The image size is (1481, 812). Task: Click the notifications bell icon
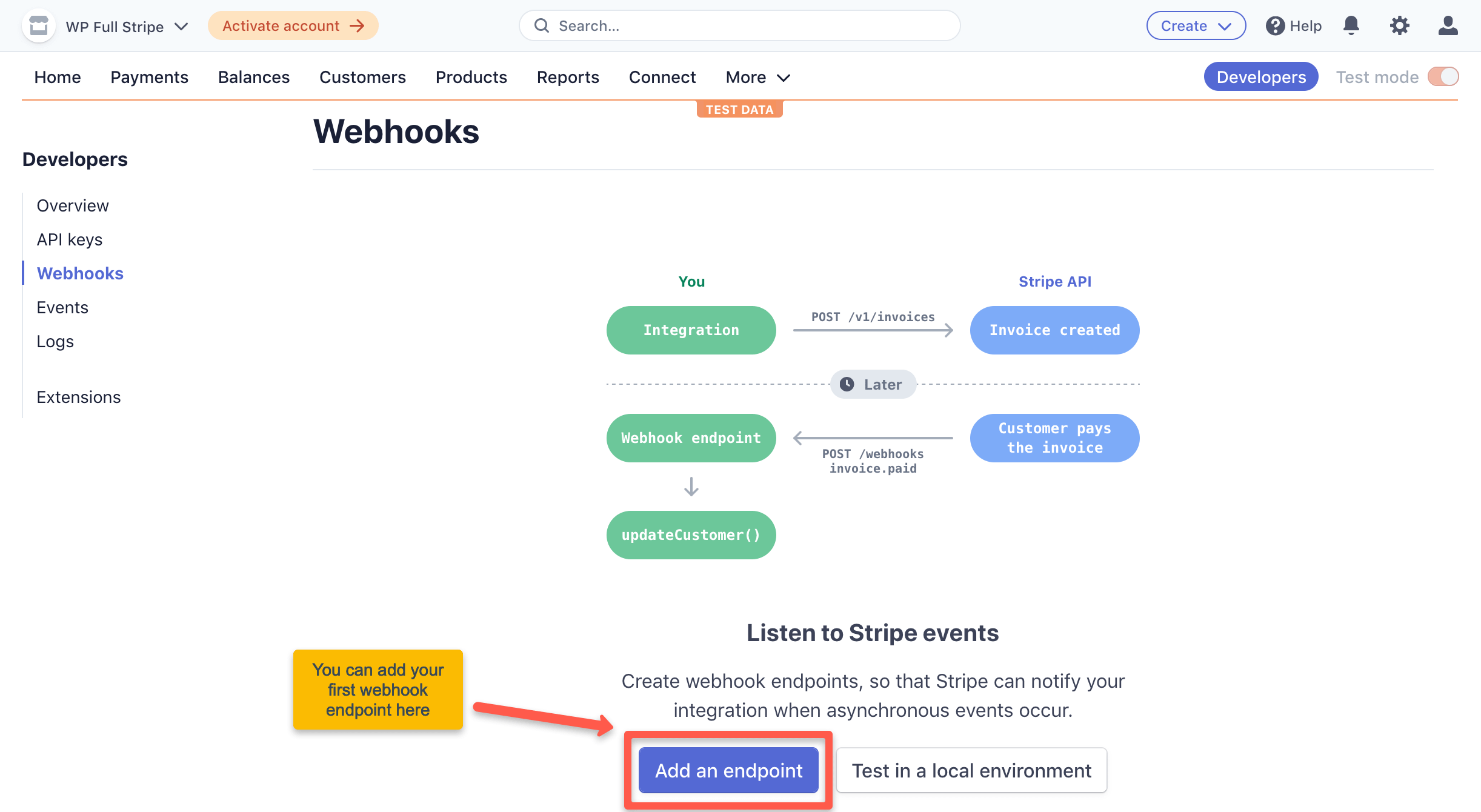pyautogui.click(x=1351, y=25)
